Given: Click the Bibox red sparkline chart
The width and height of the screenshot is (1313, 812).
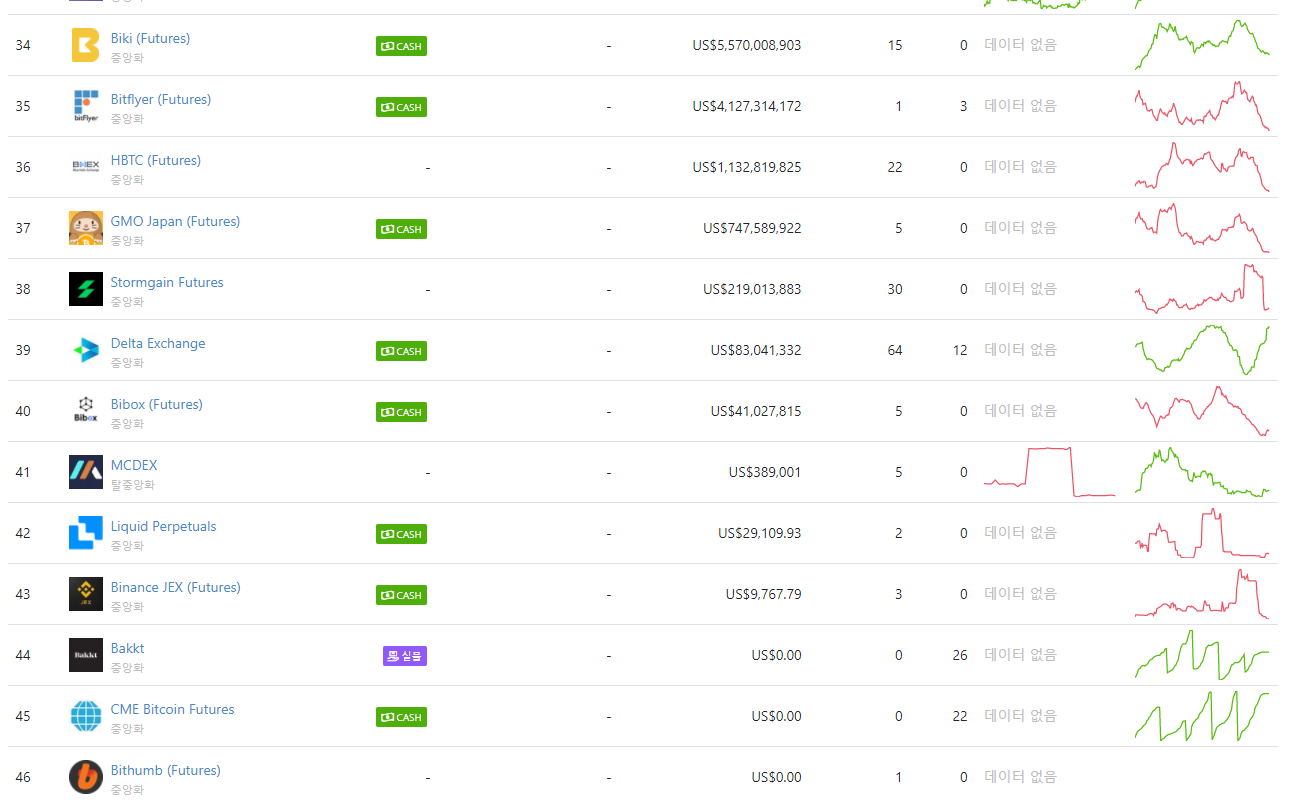Looking at the screenshot, I should pyautogui.click(x=1202, y=411).
